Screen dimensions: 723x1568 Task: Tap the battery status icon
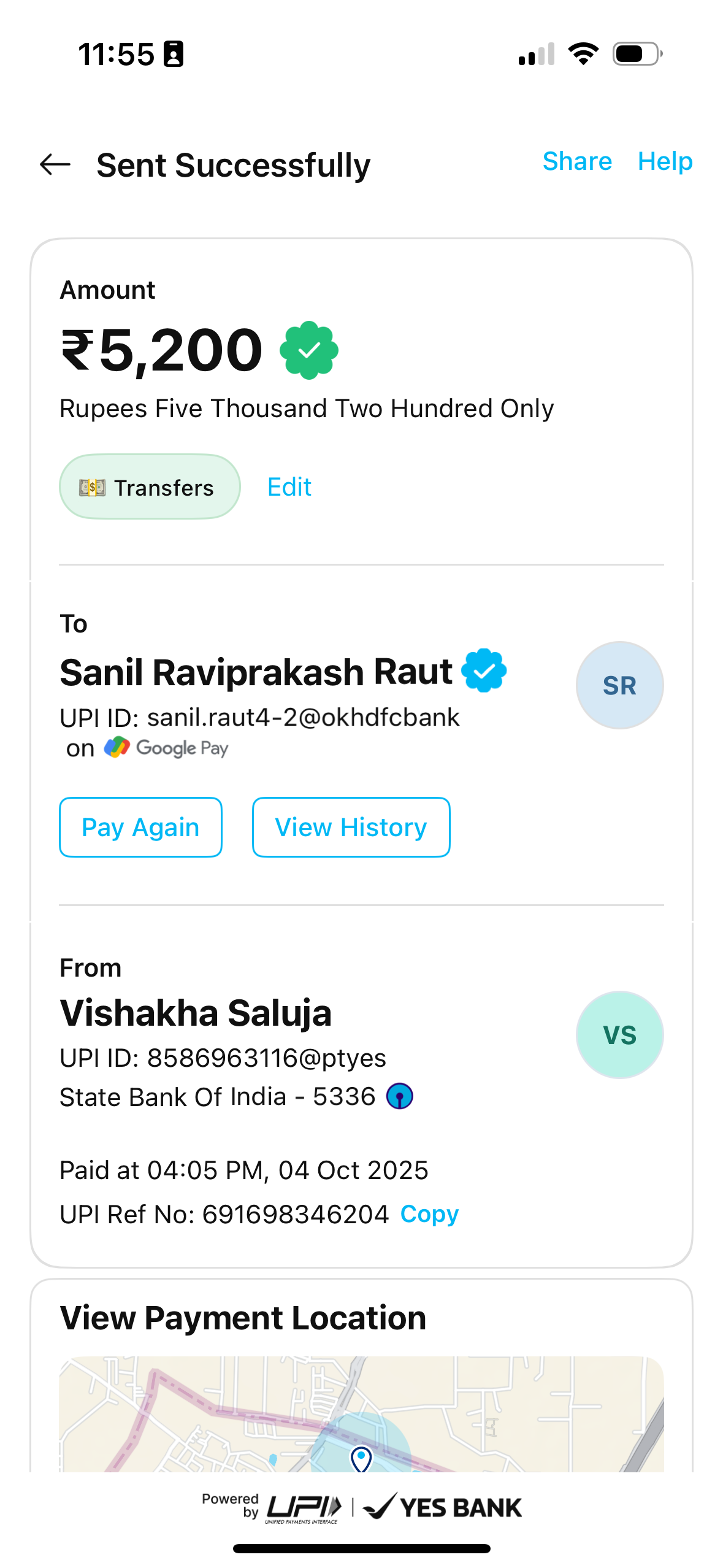pyautogui.click(x=637, y=54)
